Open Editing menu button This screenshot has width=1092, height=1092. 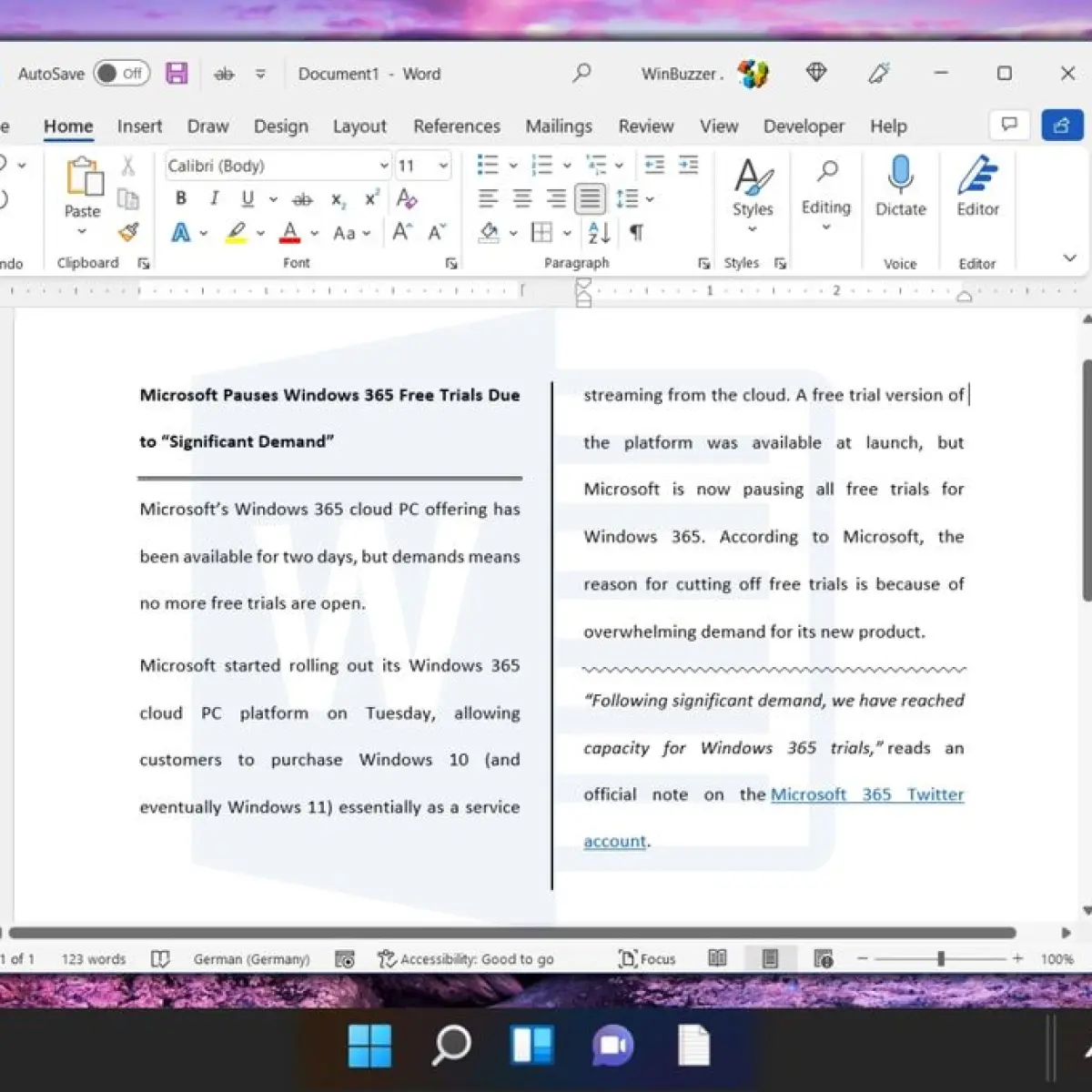click(x=826, y=193)
